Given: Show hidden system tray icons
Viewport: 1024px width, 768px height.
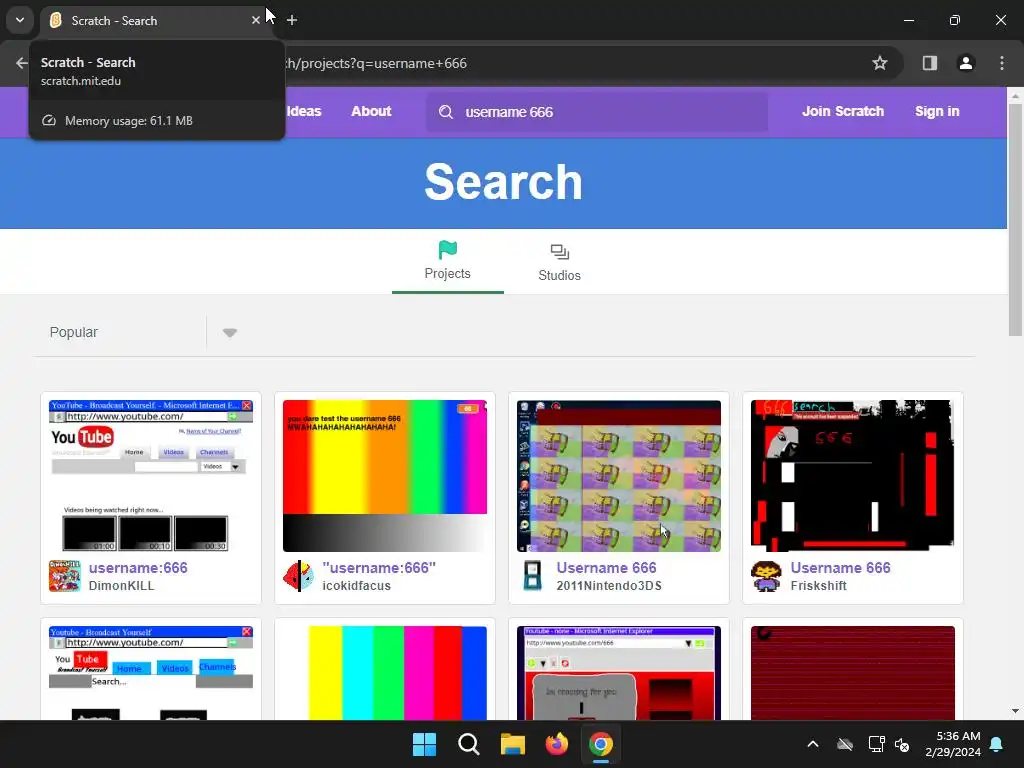Looking at the screenshot, I should click(x=813, y=744).
